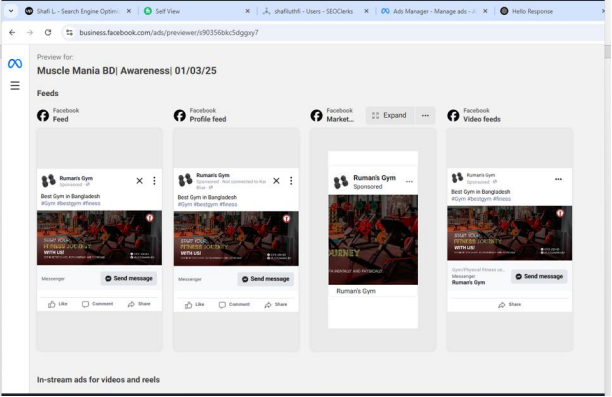Click Send message in Video feeds preview

click(539, 276)
